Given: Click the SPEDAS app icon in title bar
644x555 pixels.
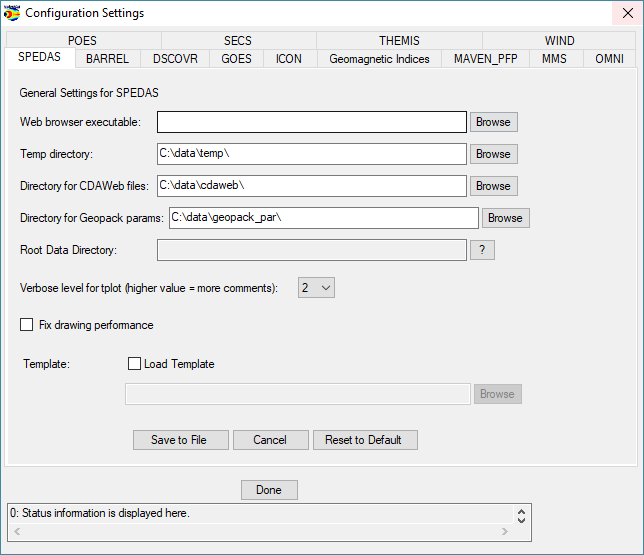Looking at the screenshot, I should pos(12,13).
